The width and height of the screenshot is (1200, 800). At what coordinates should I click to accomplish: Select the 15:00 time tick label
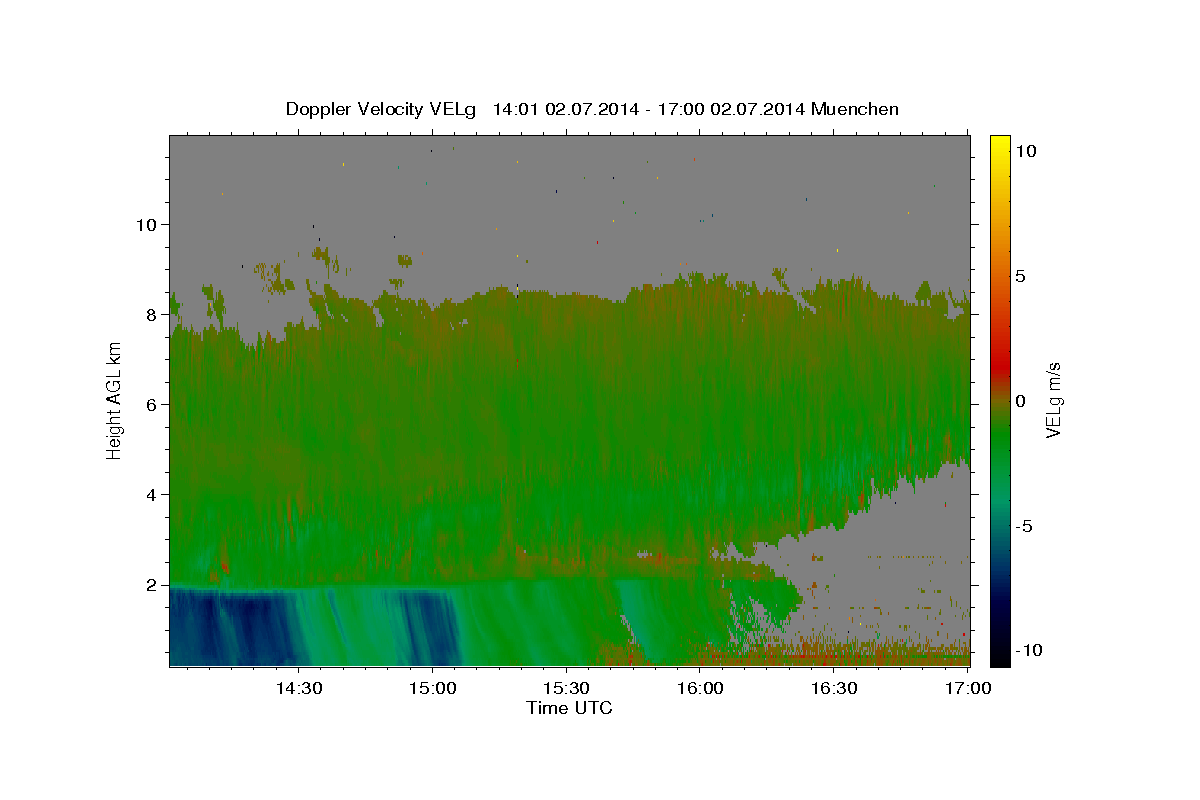click(x=432, y=688)
